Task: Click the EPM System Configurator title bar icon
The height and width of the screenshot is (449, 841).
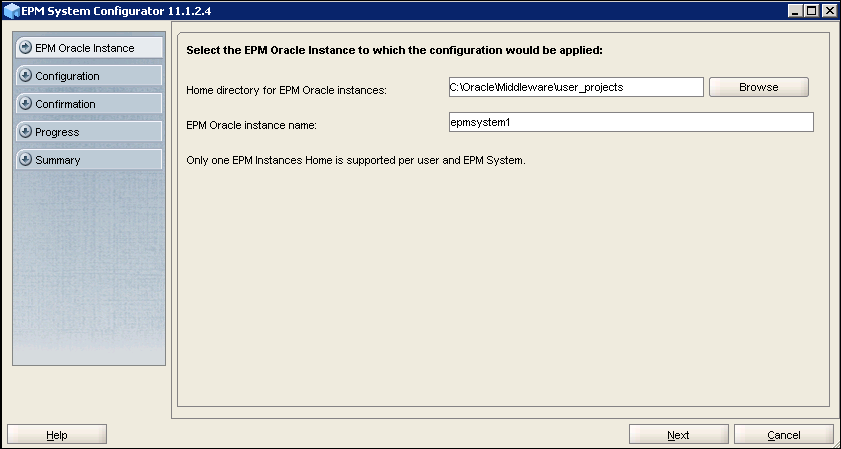Action: click(12, 10)
